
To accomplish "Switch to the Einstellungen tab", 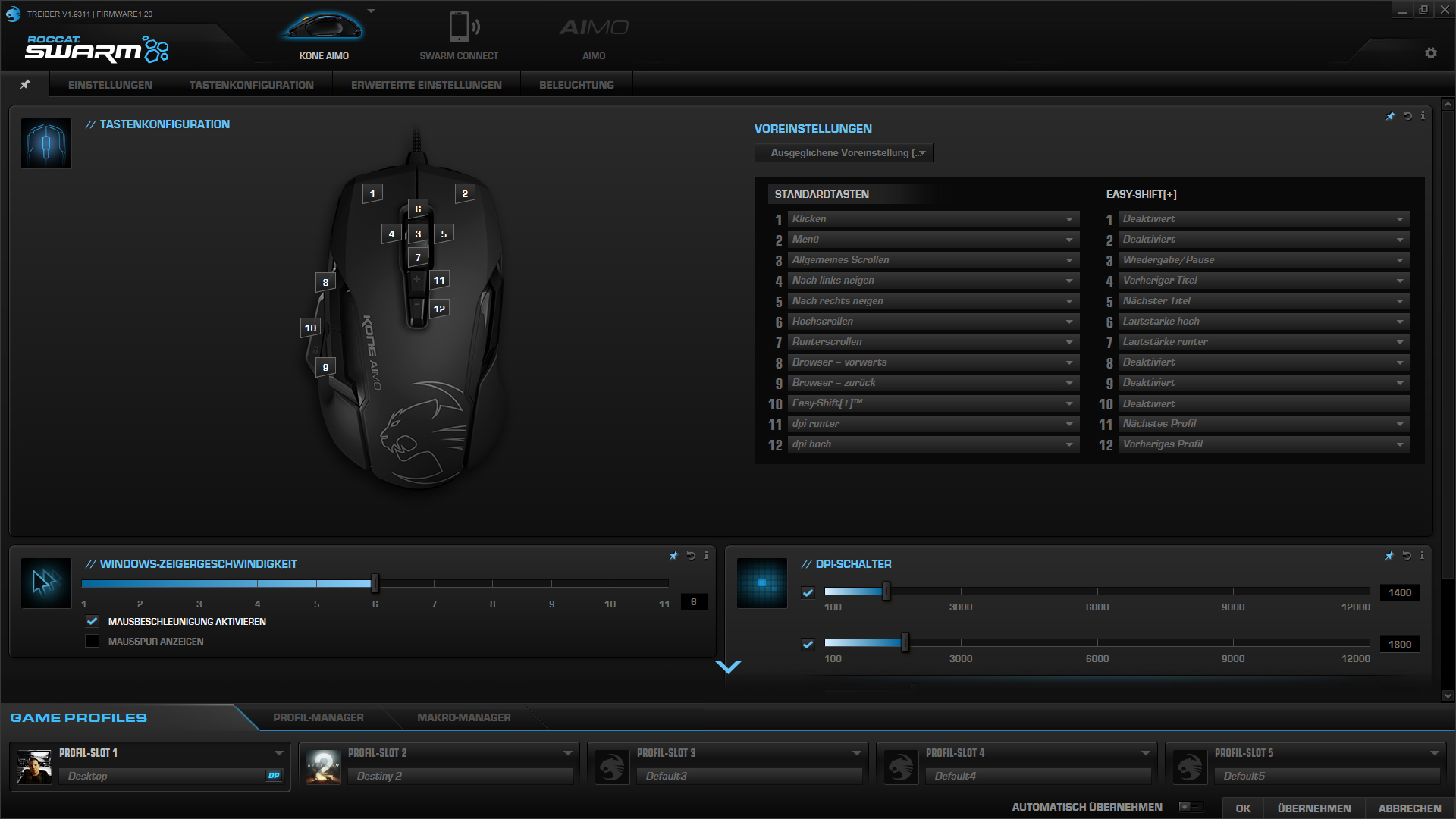I will point(110,85).
